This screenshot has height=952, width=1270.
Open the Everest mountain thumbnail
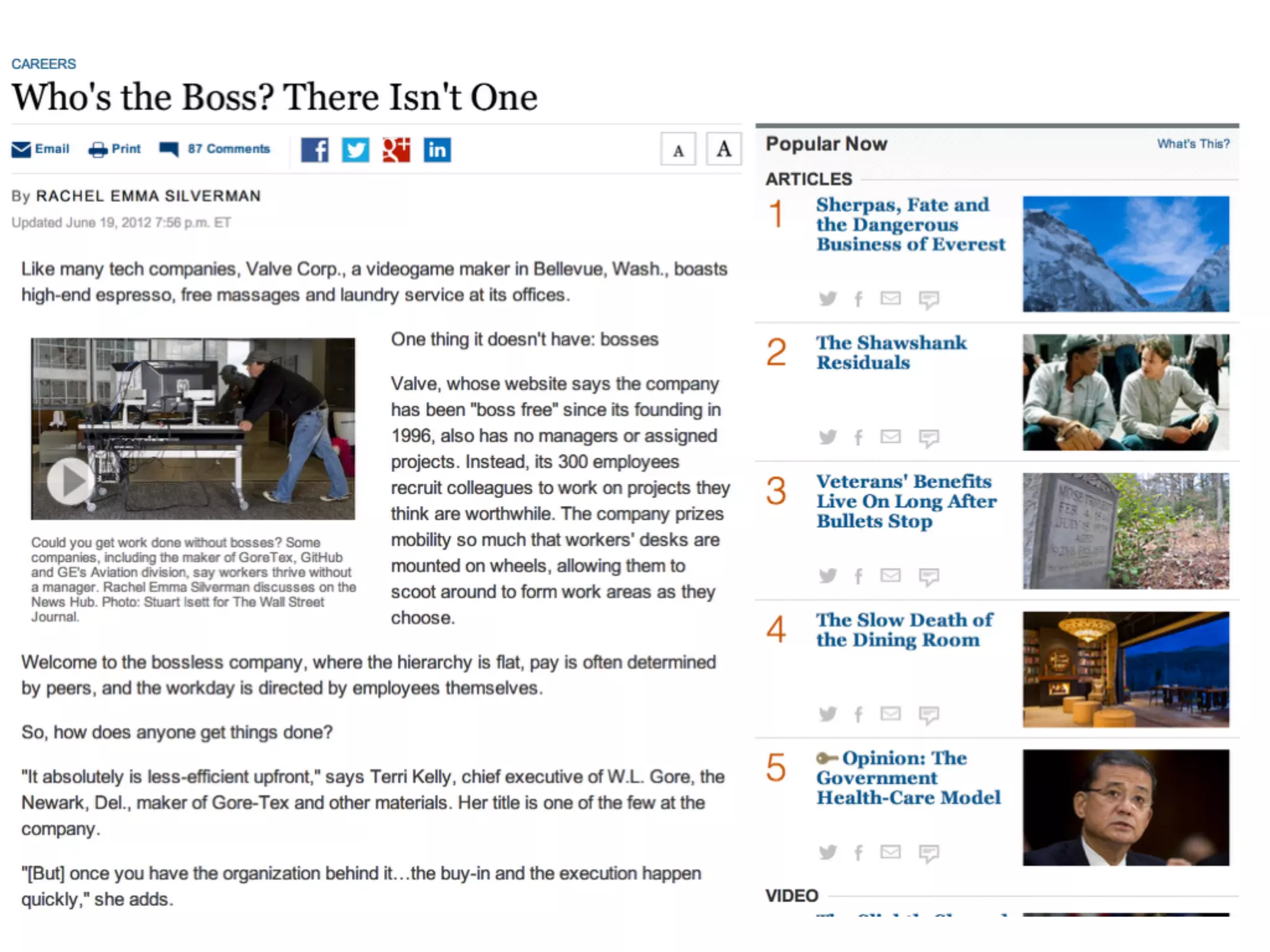1126,253
